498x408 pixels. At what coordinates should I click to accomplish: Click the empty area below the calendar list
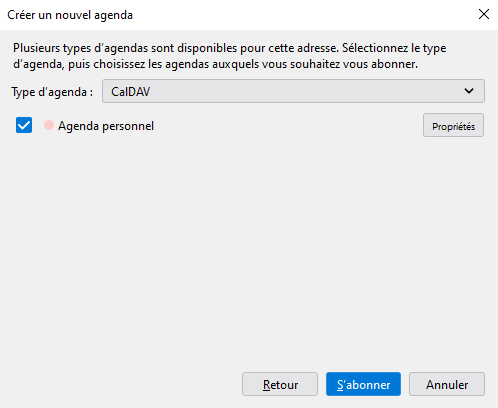tap(249, 250)
